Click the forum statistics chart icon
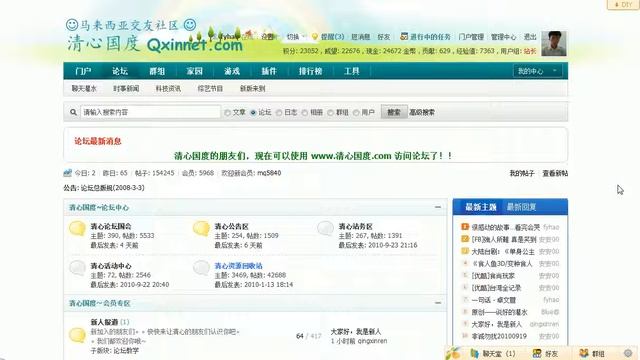The width and height of the screenshot is (640, 360). 68,173
